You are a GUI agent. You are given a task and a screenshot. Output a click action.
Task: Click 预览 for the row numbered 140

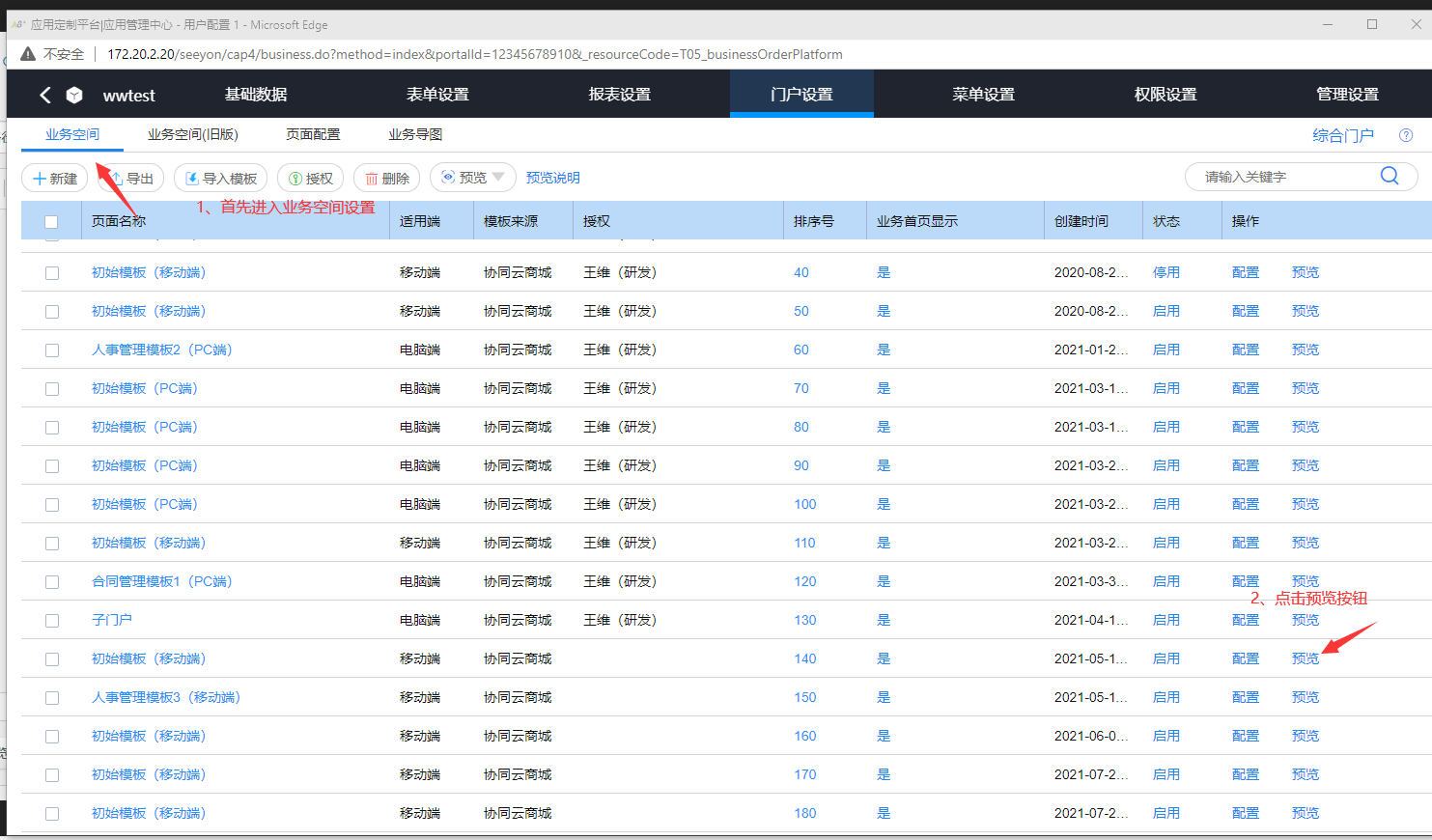(x=1305, y=658)
